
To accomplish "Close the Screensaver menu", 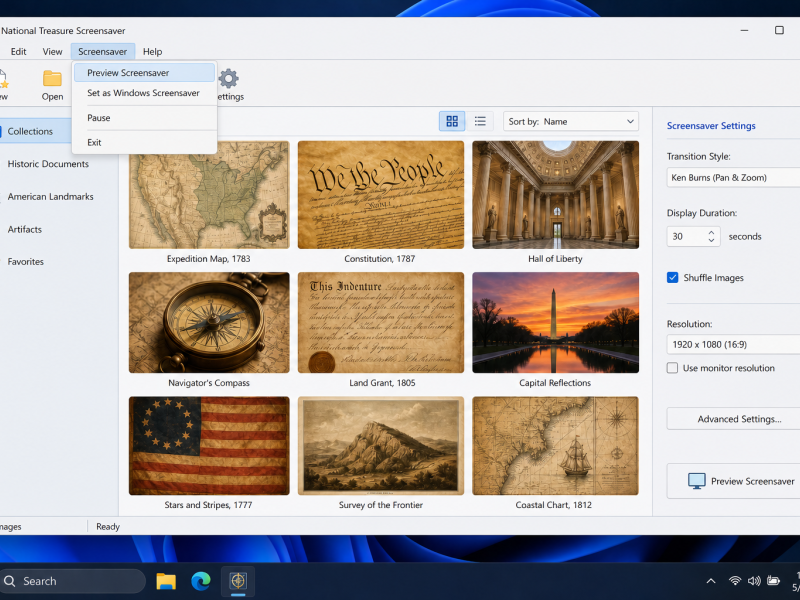I will click(103, 52).
